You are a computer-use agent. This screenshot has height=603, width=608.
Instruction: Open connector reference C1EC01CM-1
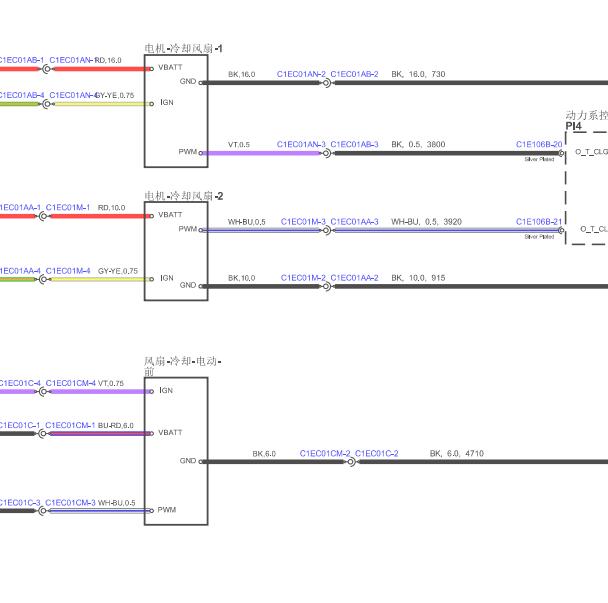(70, 425)
